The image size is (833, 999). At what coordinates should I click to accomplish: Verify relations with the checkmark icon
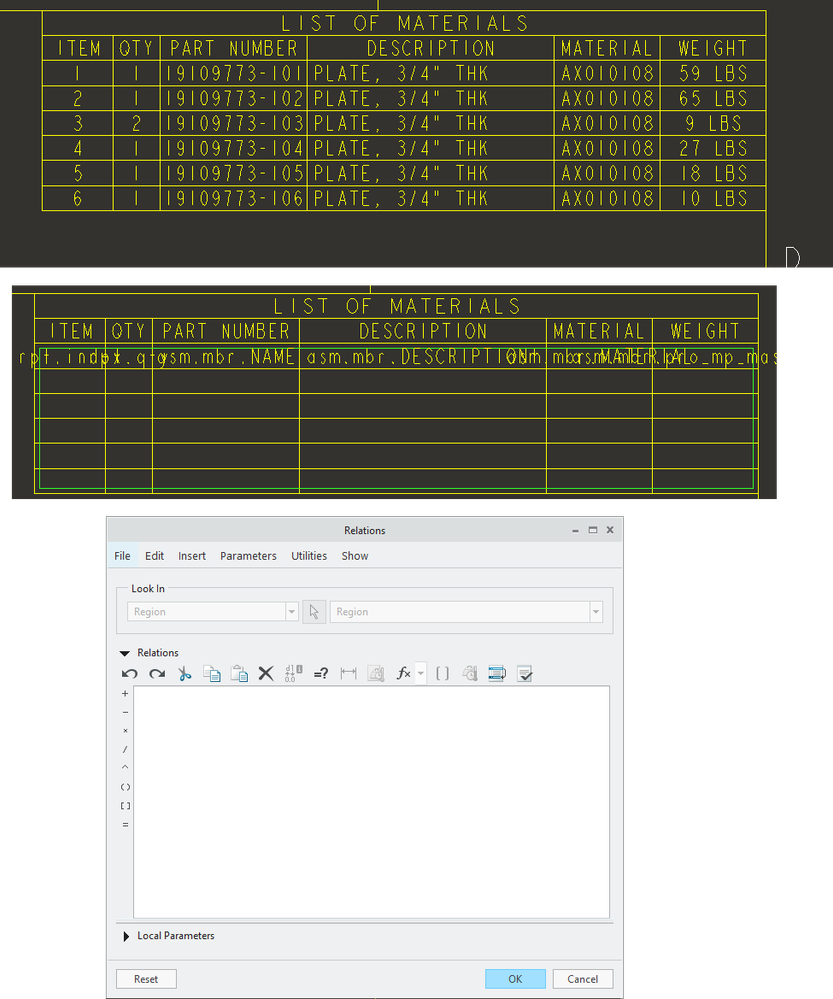tap(525, 674)
